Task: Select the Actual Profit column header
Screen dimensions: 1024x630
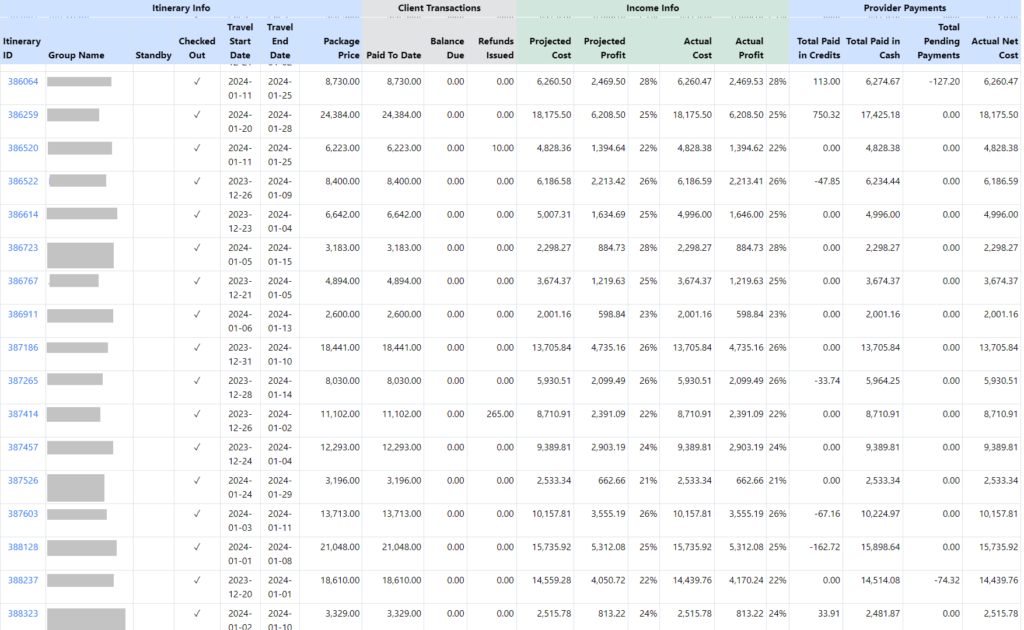Action: tap(749, 48)
